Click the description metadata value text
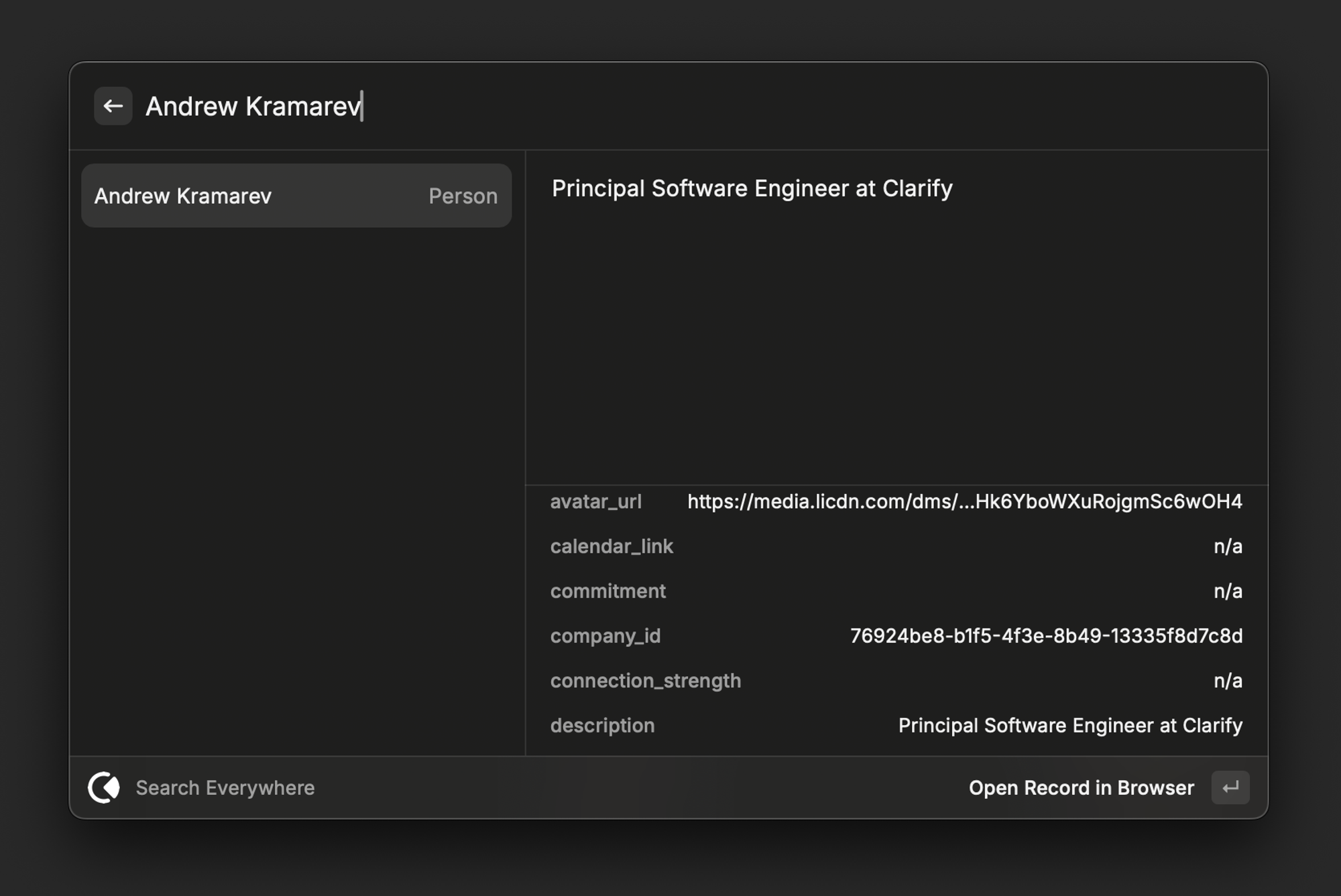 (1070, 725)
